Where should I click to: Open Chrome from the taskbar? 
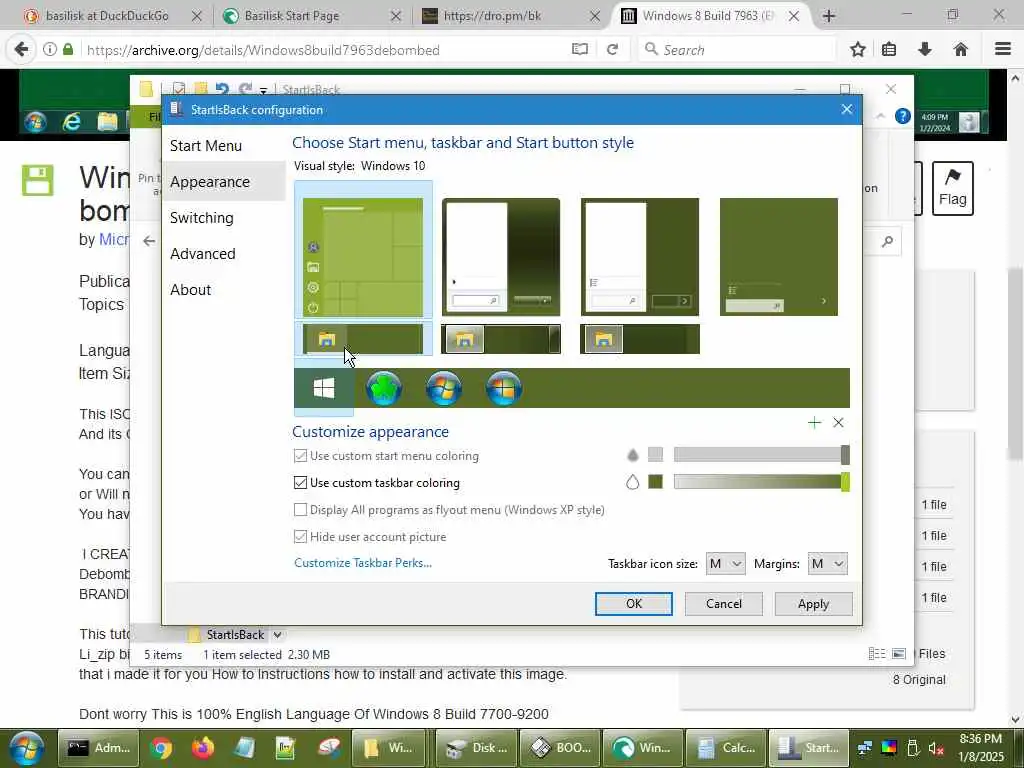(161, 748)
